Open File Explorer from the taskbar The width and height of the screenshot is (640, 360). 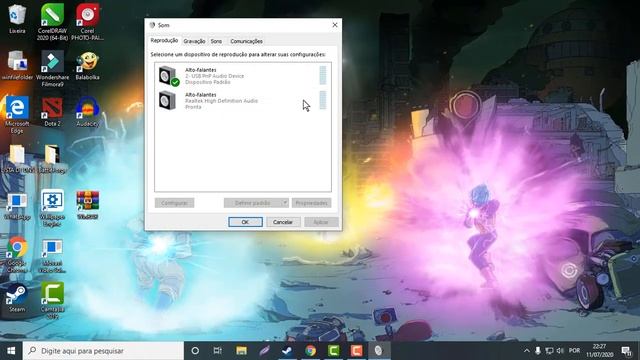[241, 351]
